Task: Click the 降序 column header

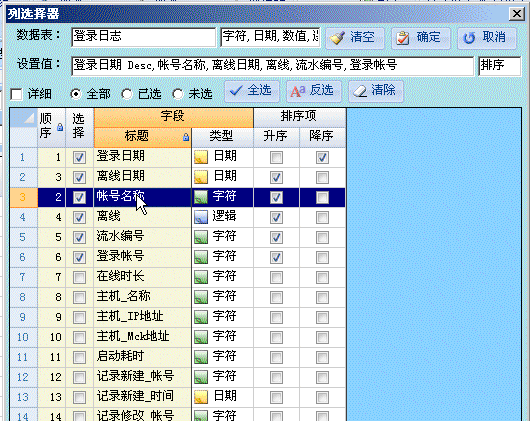Action: coord(322,137)
